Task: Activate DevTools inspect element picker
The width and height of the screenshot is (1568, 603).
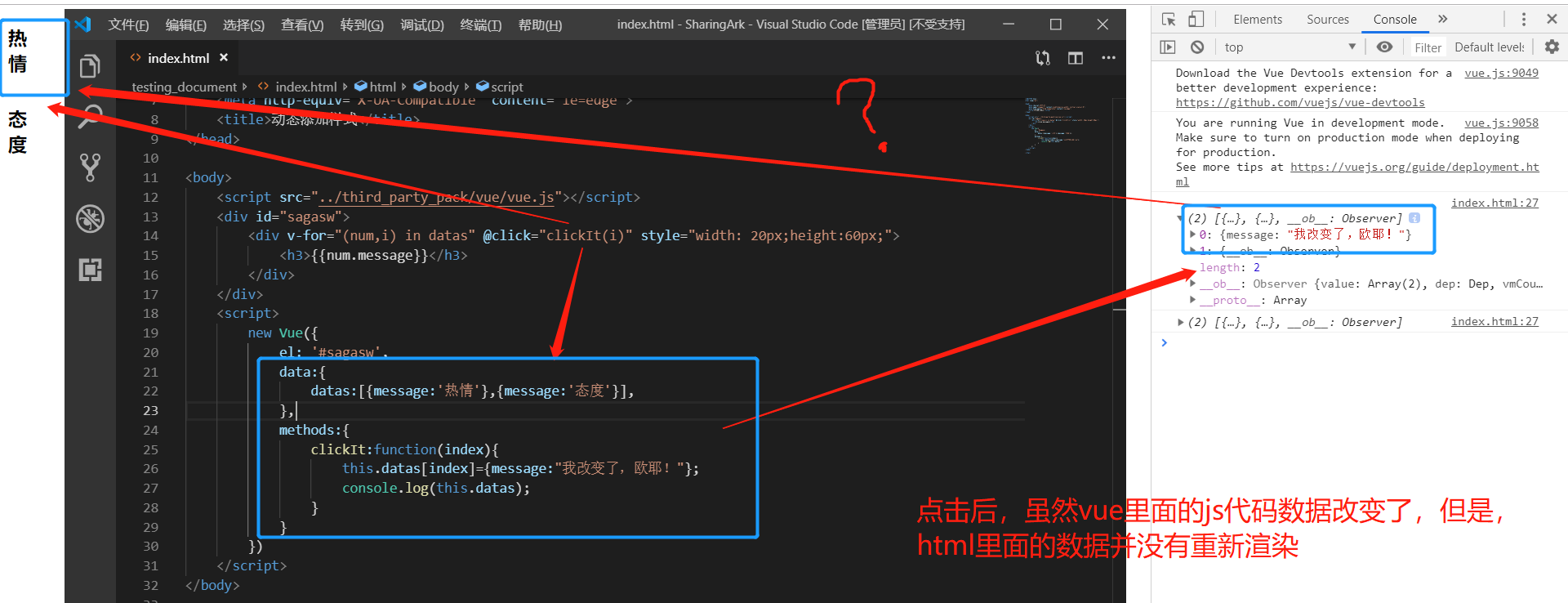Action: pos(1169,20)
